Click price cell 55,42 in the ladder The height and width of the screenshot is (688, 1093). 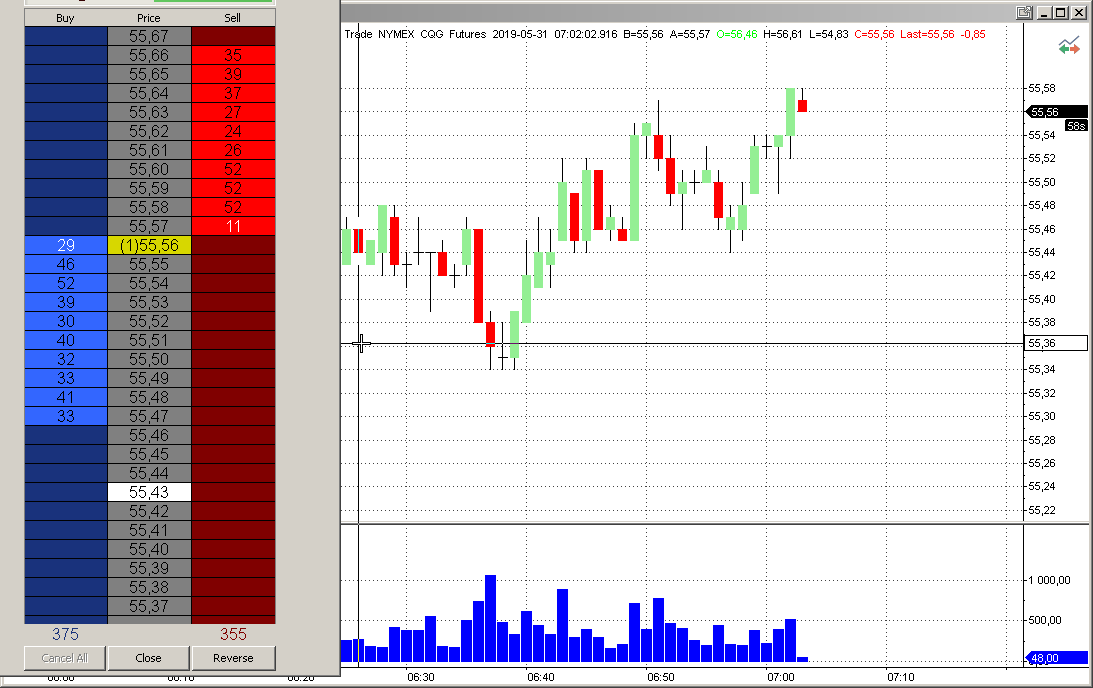pyautogui.click(x=149, y=511)
